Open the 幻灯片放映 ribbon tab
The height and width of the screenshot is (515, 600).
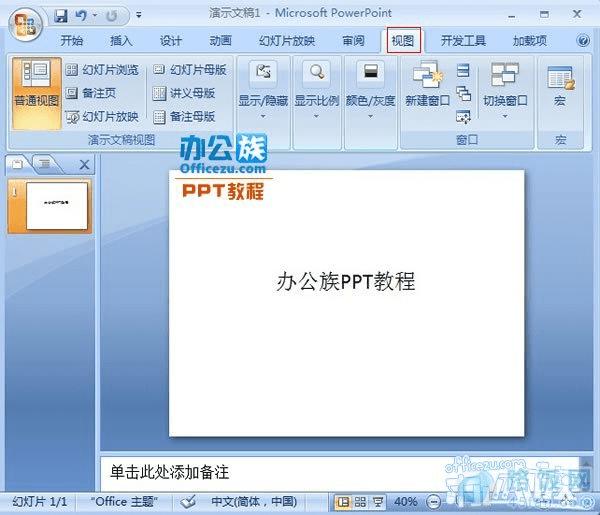tap(287, 41)
